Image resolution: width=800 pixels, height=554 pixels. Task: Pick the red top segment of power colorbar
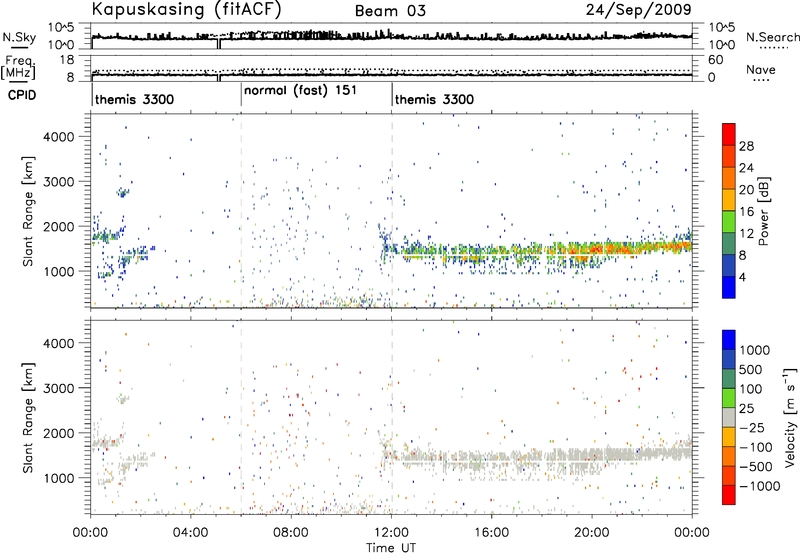[729, 134]
